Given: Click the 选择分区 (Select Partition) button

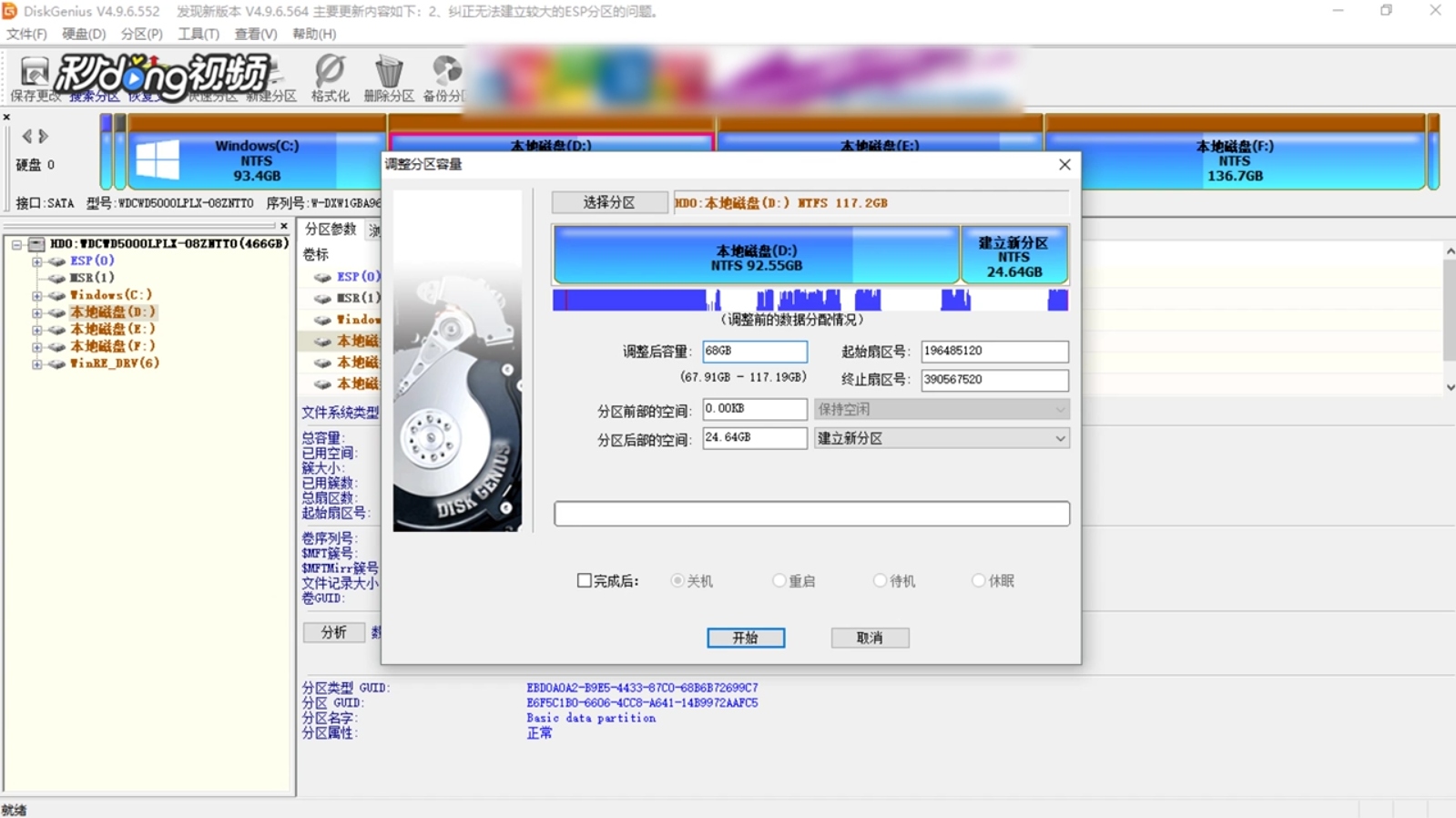Looking at the screenshot, I should pos(609,202).
